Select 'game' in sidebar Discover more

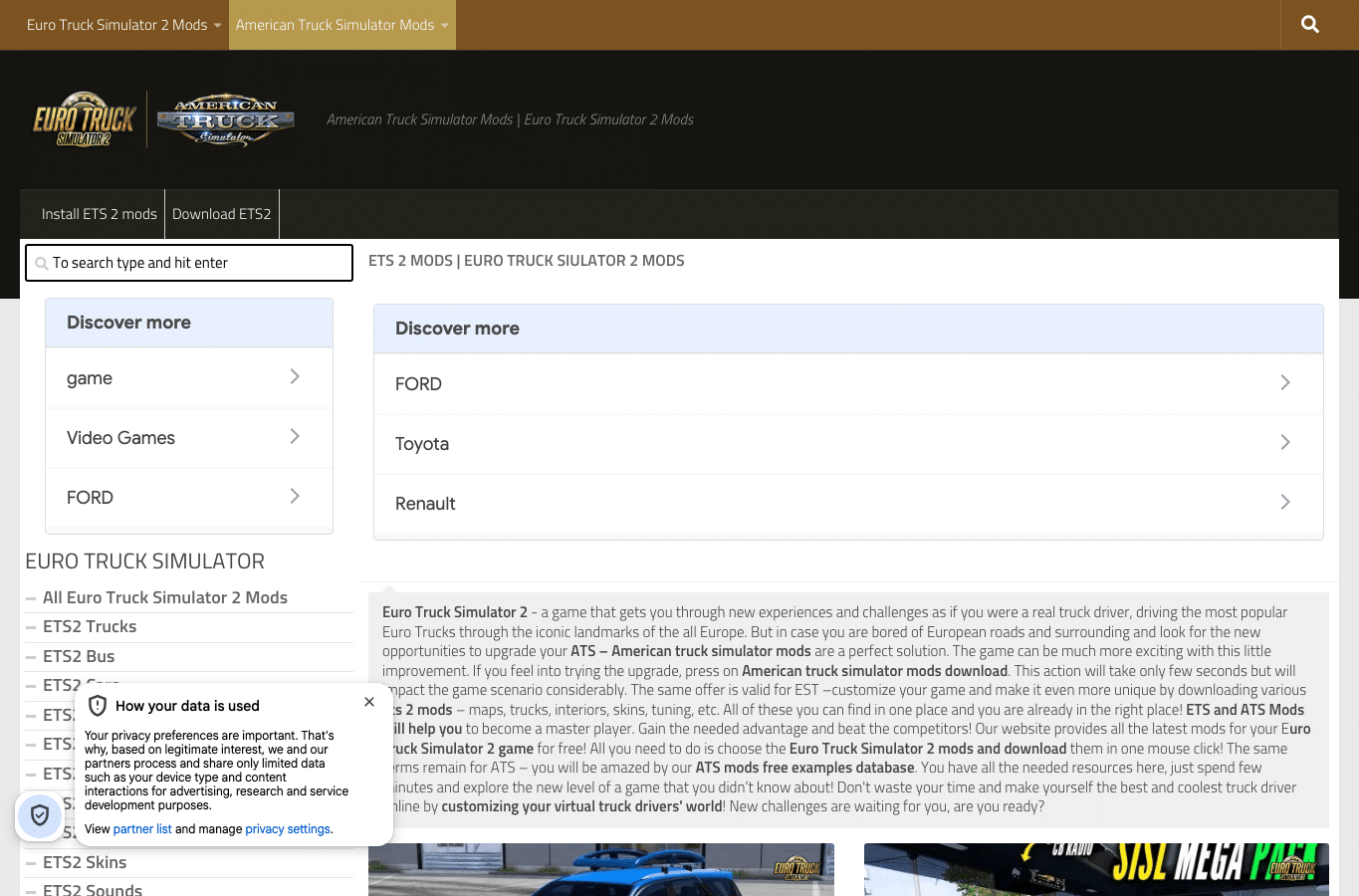click(x=189, y=378)
